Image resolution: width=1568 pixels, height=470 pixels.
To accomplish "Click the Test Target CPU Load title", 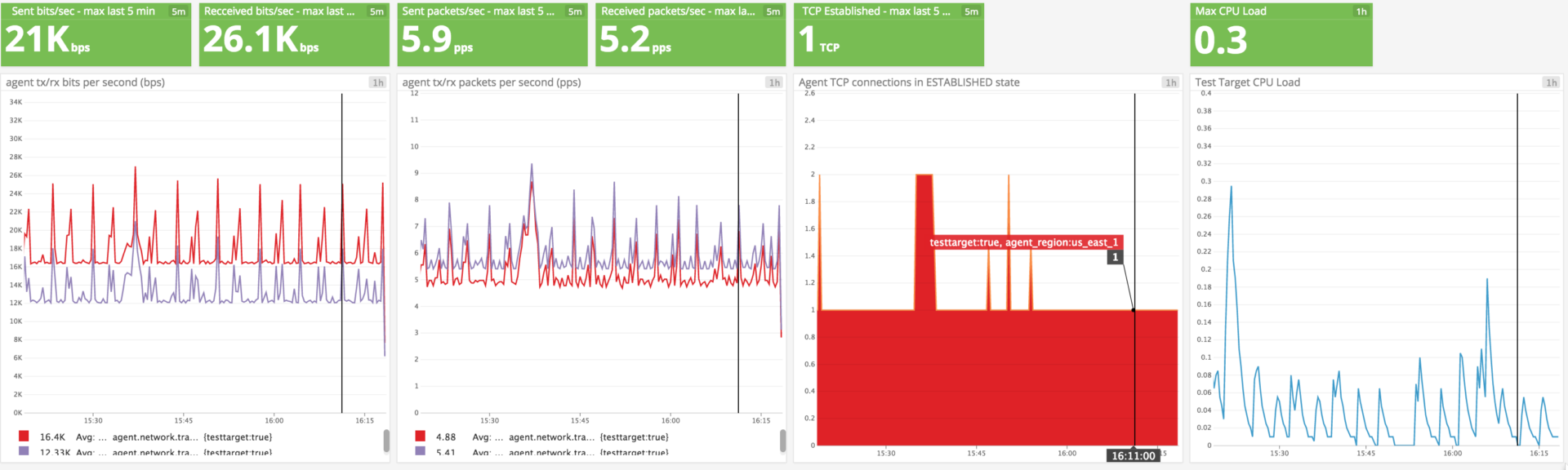I will pos(1247,82).
